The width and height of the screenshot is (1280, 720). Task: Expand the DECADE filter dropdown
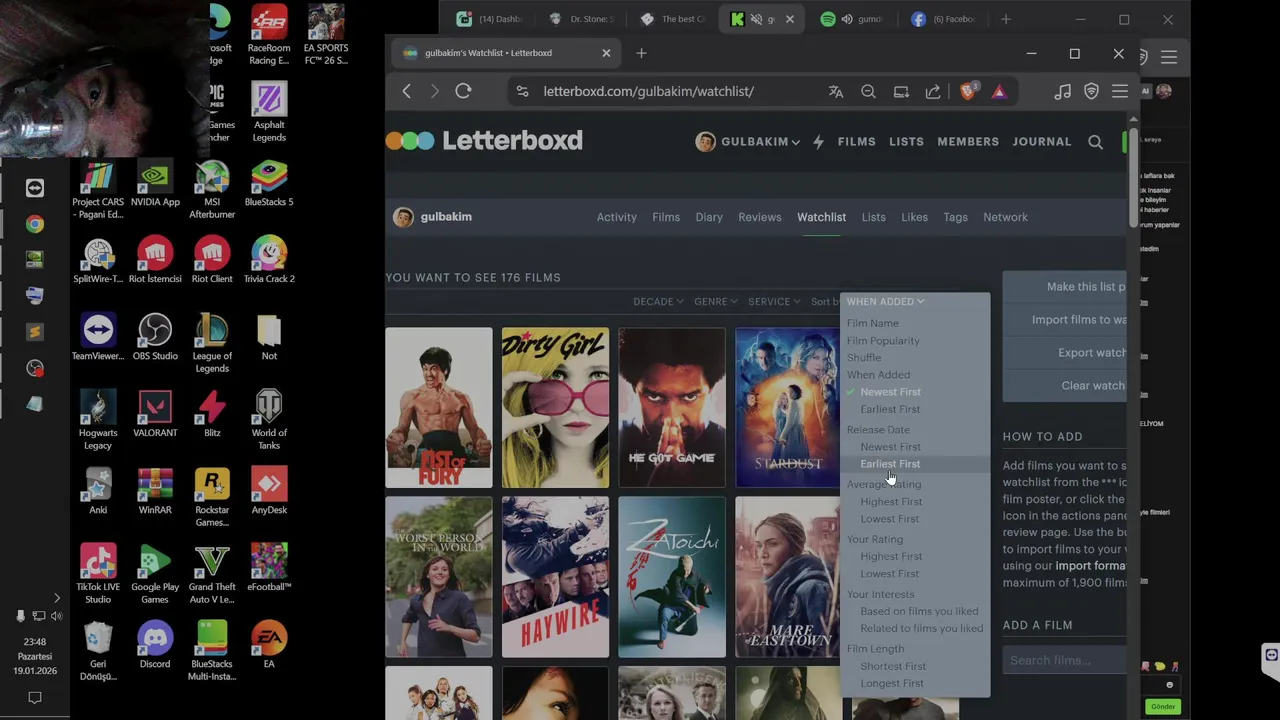pyautogui.click(x=658, y=301)
